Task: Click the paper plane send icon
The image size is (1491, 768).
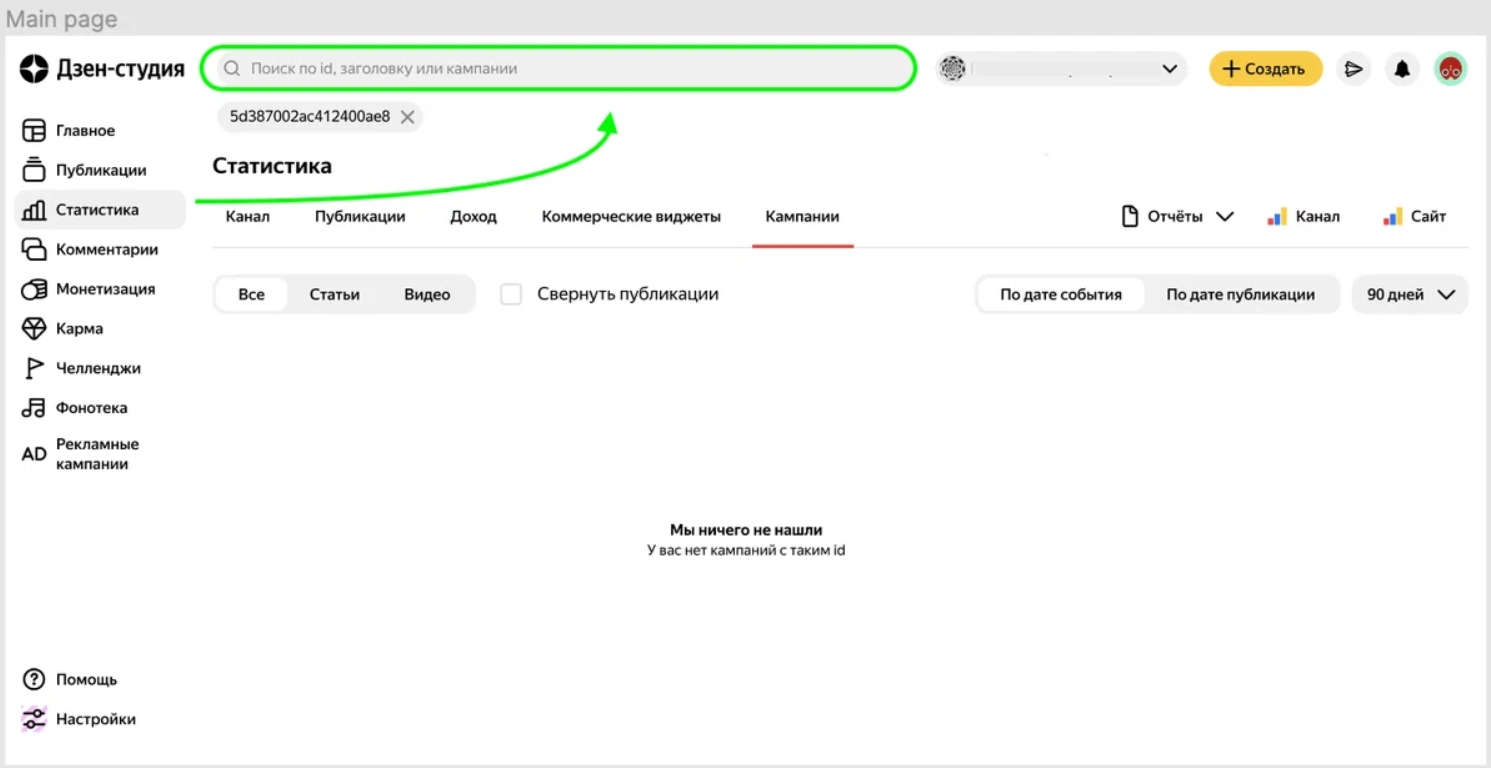Action: click(x=1353, y=69)
